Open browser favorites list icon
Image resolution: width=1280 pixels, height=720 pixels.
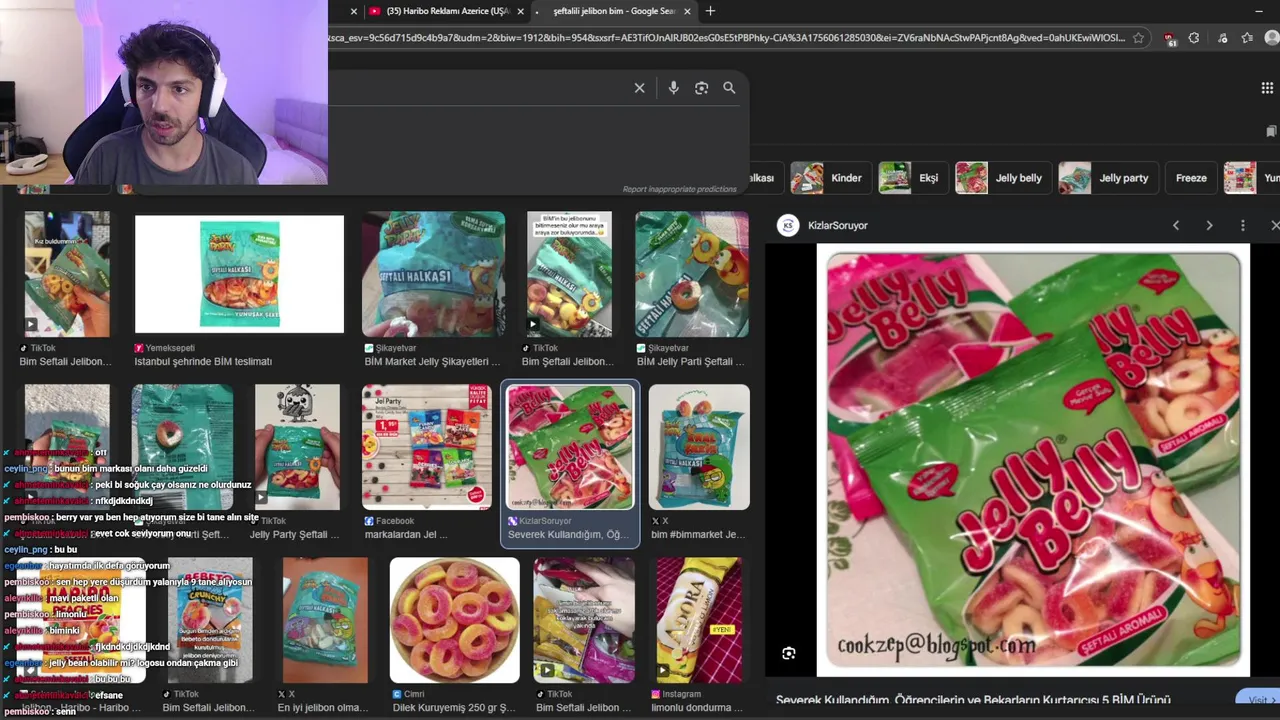(1247, 38)
